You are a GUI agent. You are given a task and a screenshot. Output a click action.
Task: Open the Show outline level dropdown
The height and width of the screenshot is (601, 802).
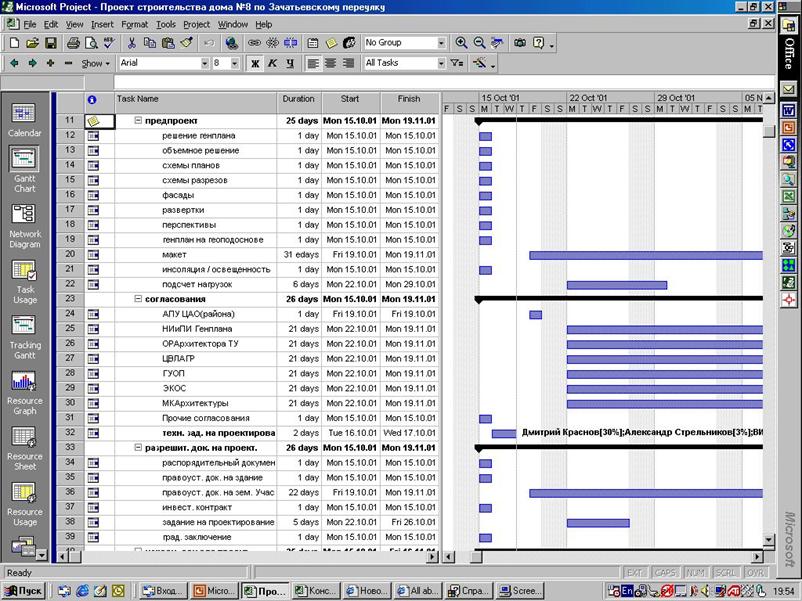pos(96,63)
